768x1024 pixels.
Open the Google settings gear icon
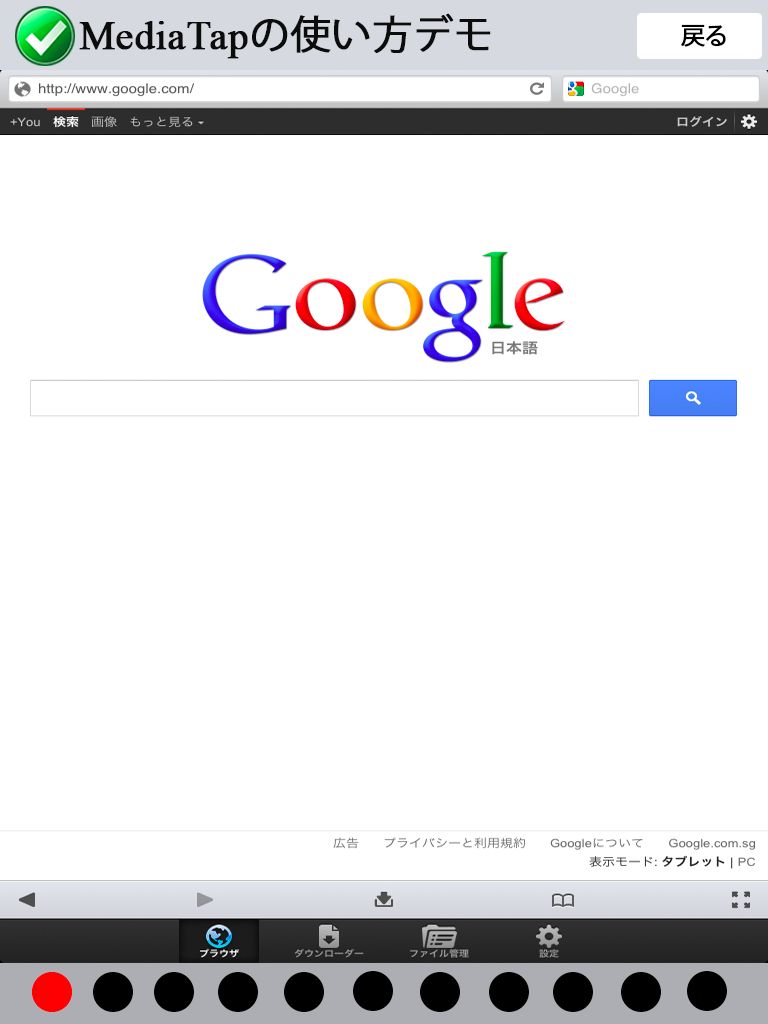(749, 121)
